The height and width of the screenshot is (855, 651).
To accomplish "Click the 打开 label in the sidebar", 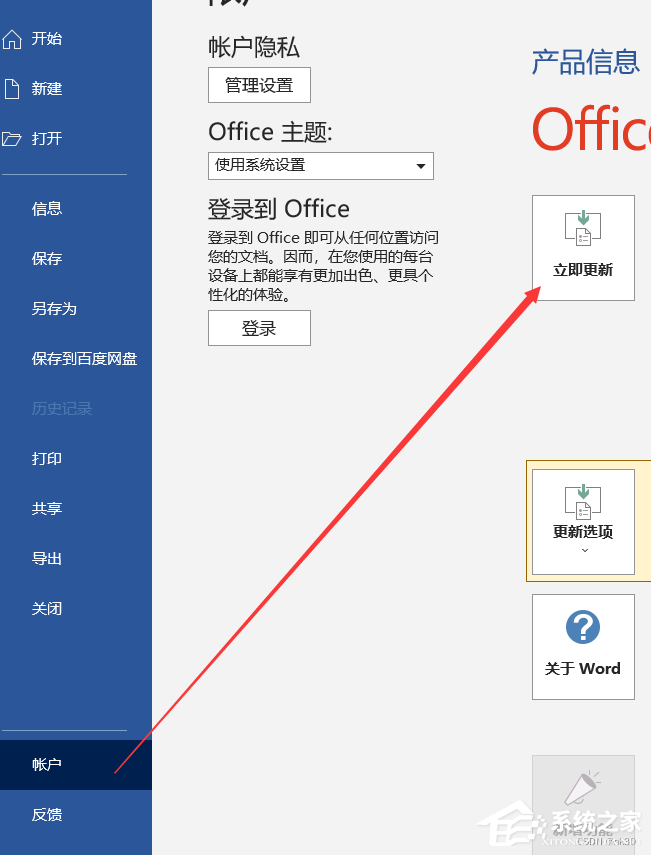I will (x=47, y=139).
